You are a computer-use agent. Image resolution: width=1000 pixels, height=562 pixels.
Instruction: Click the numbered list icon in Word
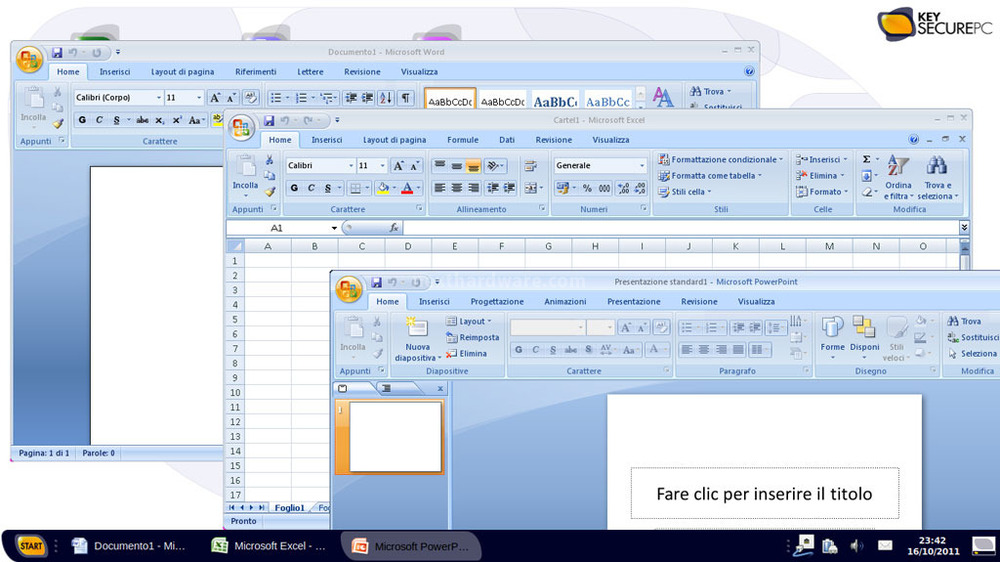click(x=301, y=98)
